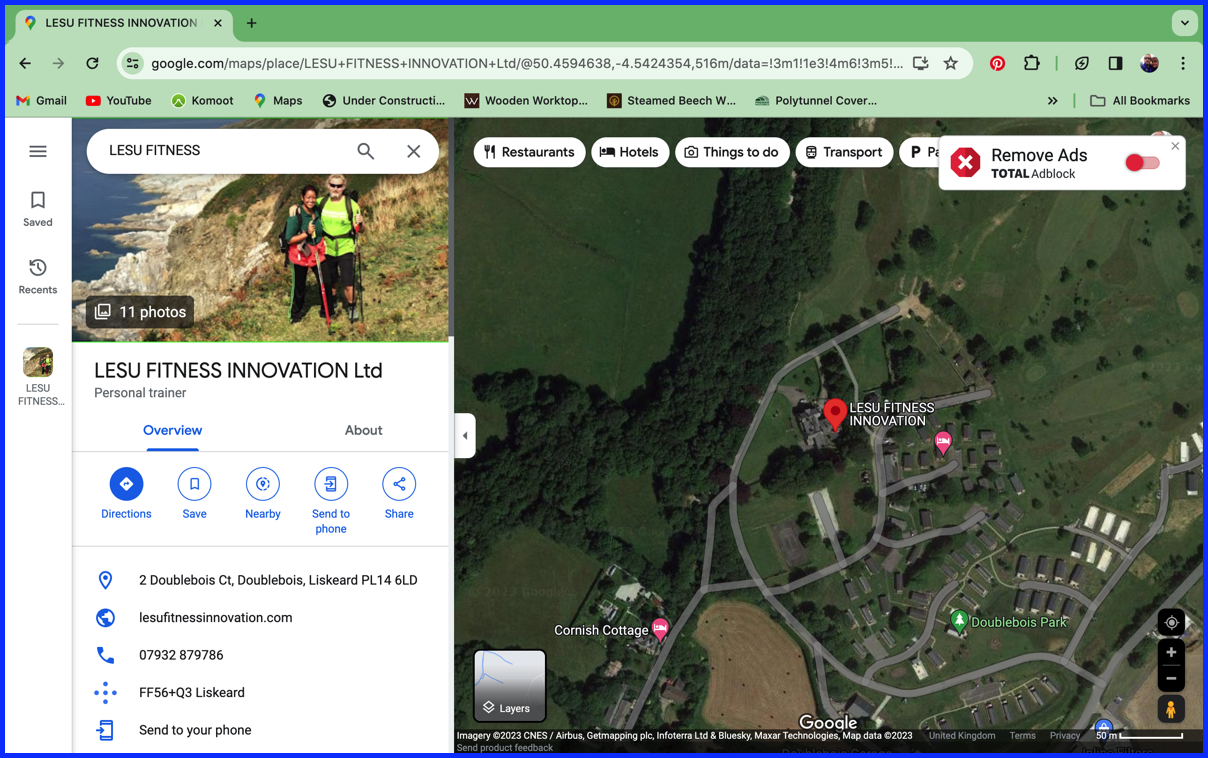Click the phone number 07932 879786
The width and height of the screenshot is (1208, 758).
pos(181,655)
